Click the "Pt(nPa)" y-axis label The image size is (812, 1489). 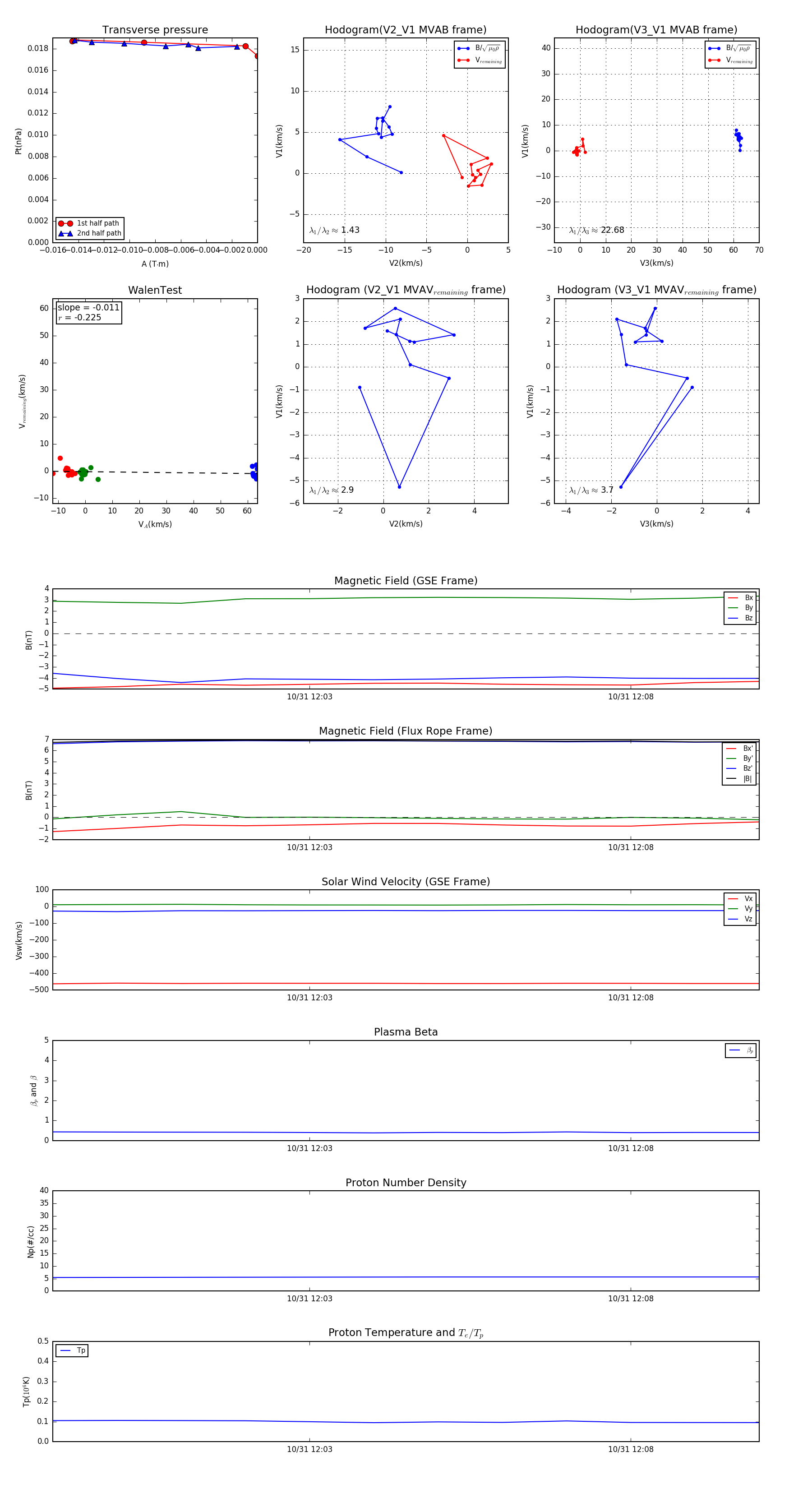[18, 141]
